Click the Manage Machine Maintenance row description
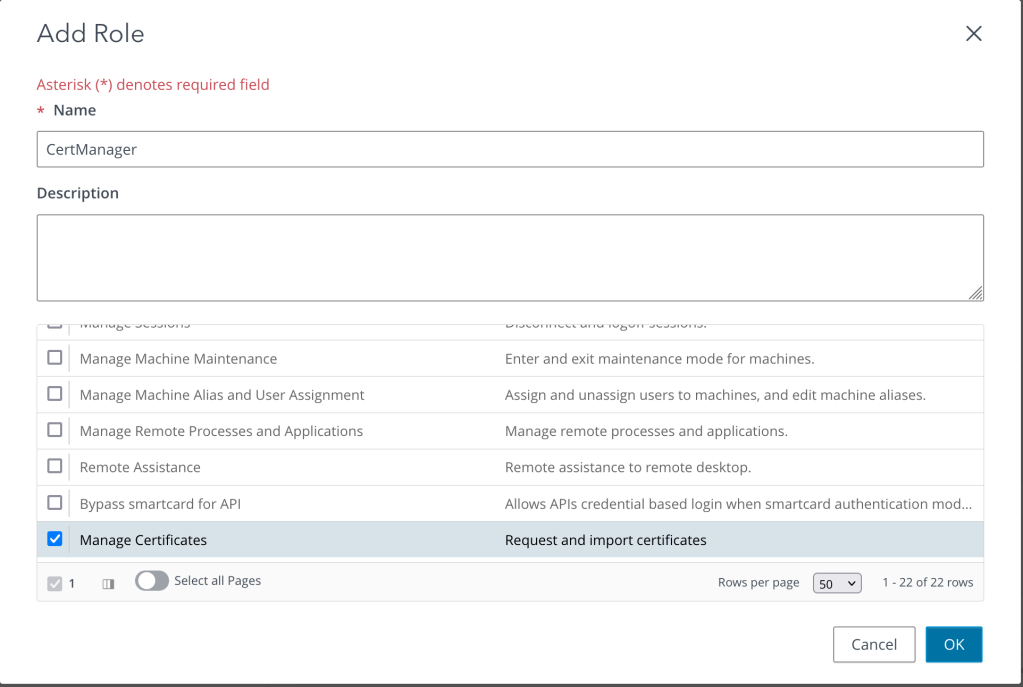Screen dimensions: 1023x687 (659, 358)
